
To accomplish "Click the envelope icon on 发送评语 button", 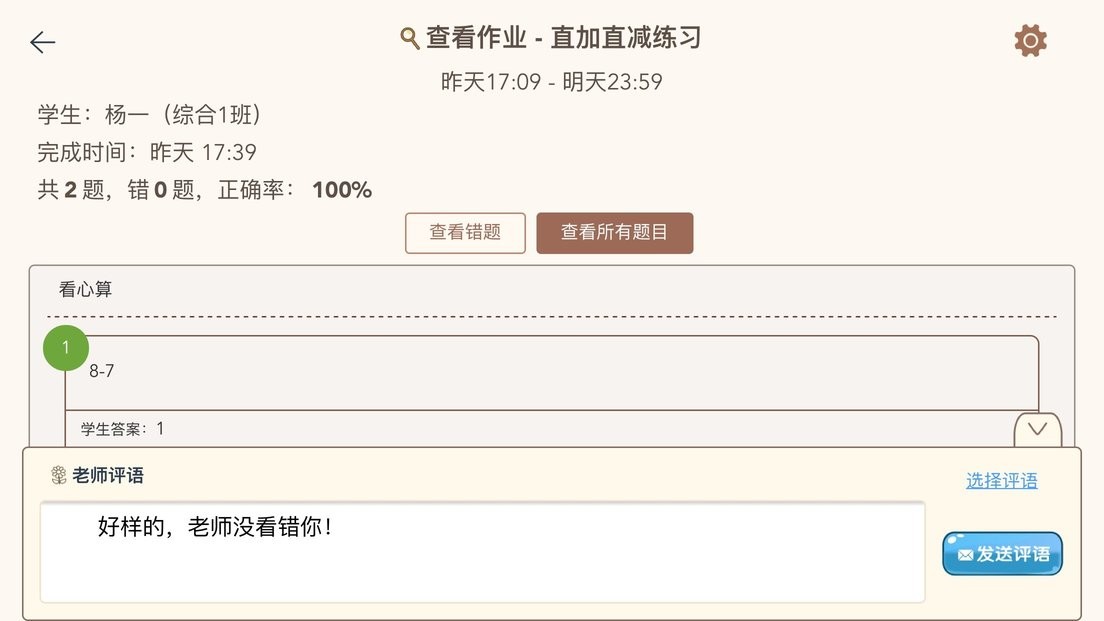I will point(963,553).
